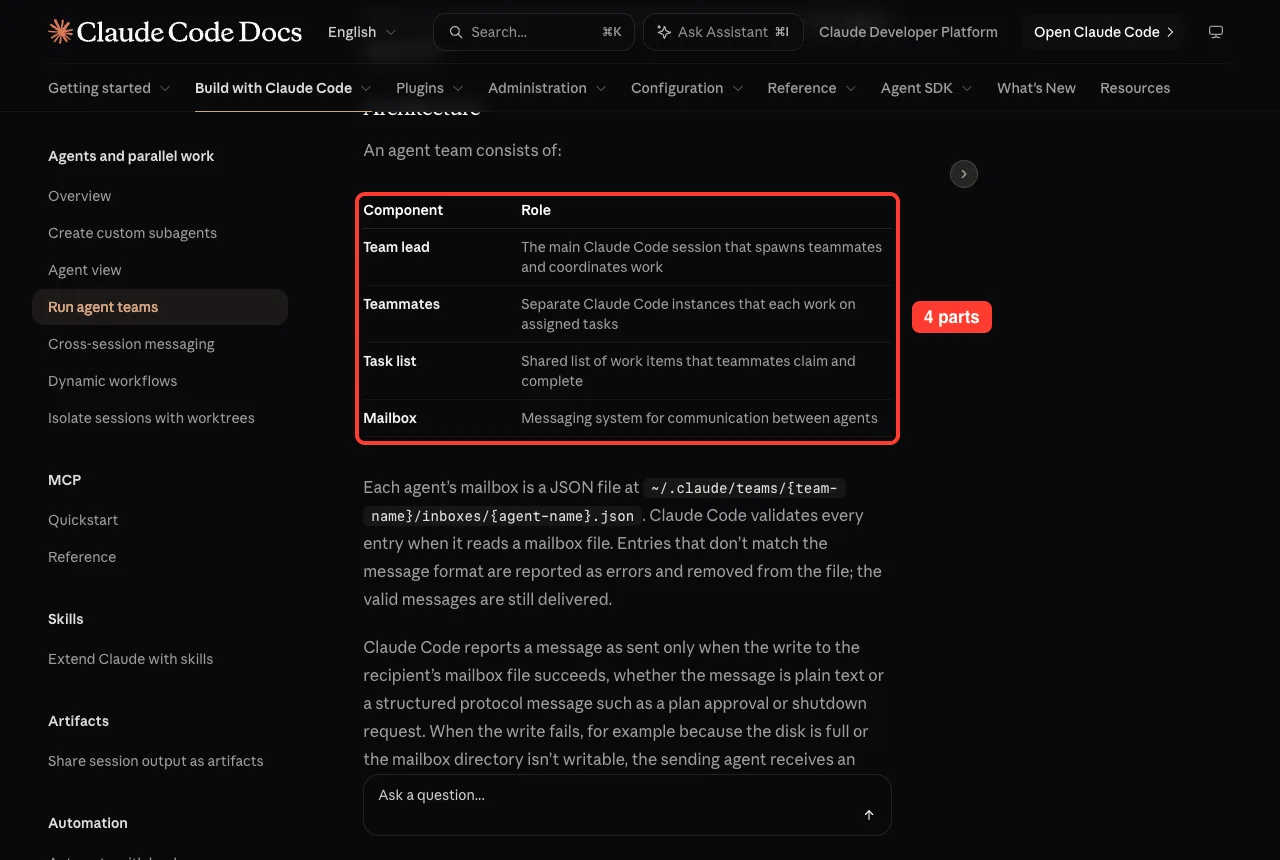Open the Administration dropdown chevron
Viewport: 1280px width, 860px height.
601,88
